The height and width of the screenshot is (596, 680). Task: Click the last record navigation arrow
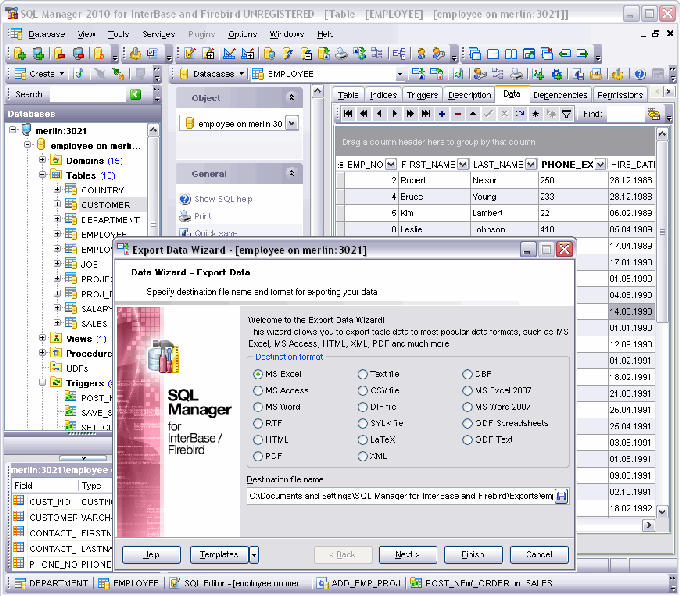click(x=426, y=114)
